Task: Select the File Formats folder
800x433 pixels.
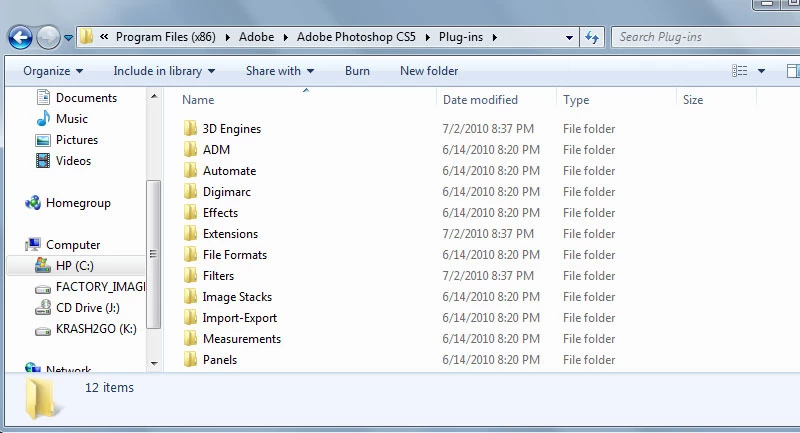Action: (226, 254)
